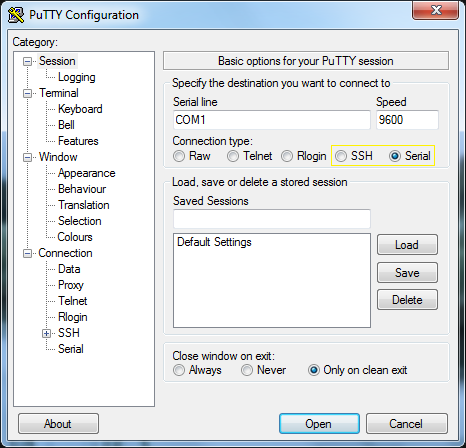466x448 pixels.
Task: Choose Never for close window on exit
Action: point(247,370)
